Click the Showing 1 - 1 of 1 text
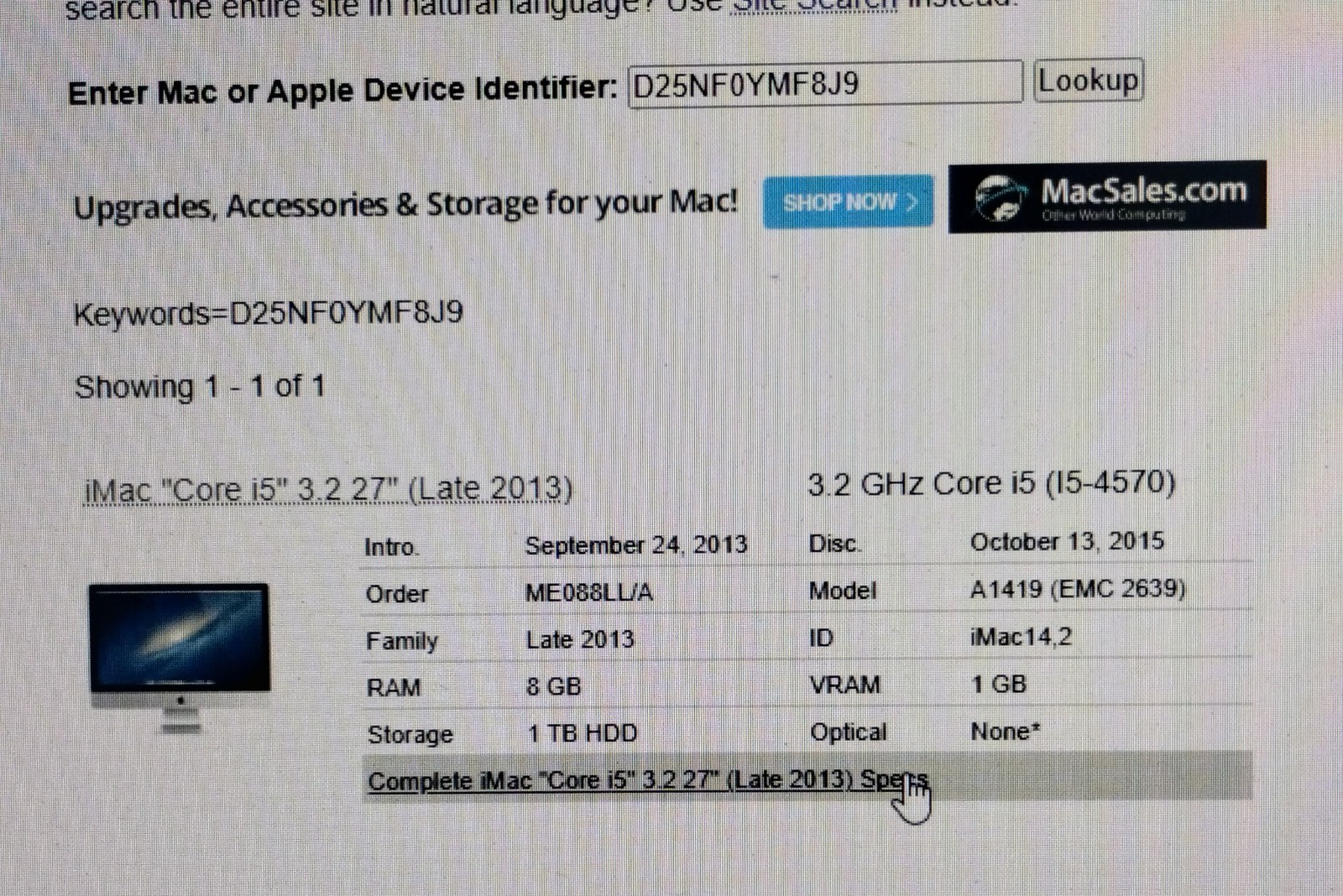1343x896 pixels. [200, 387]
